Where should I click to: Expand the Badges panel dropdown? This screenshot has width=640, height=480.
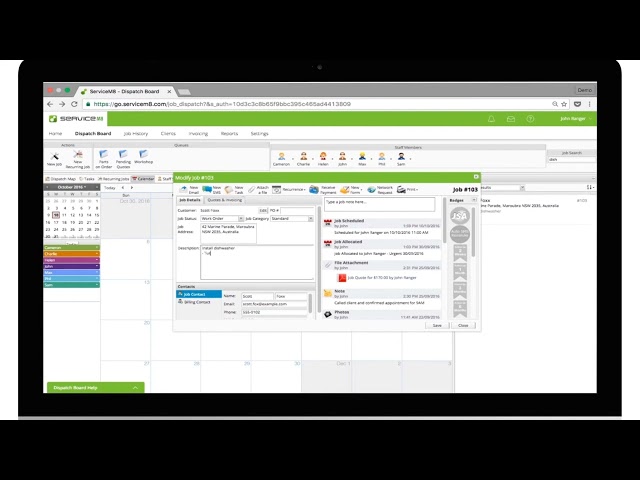click(x=474, y=200)
